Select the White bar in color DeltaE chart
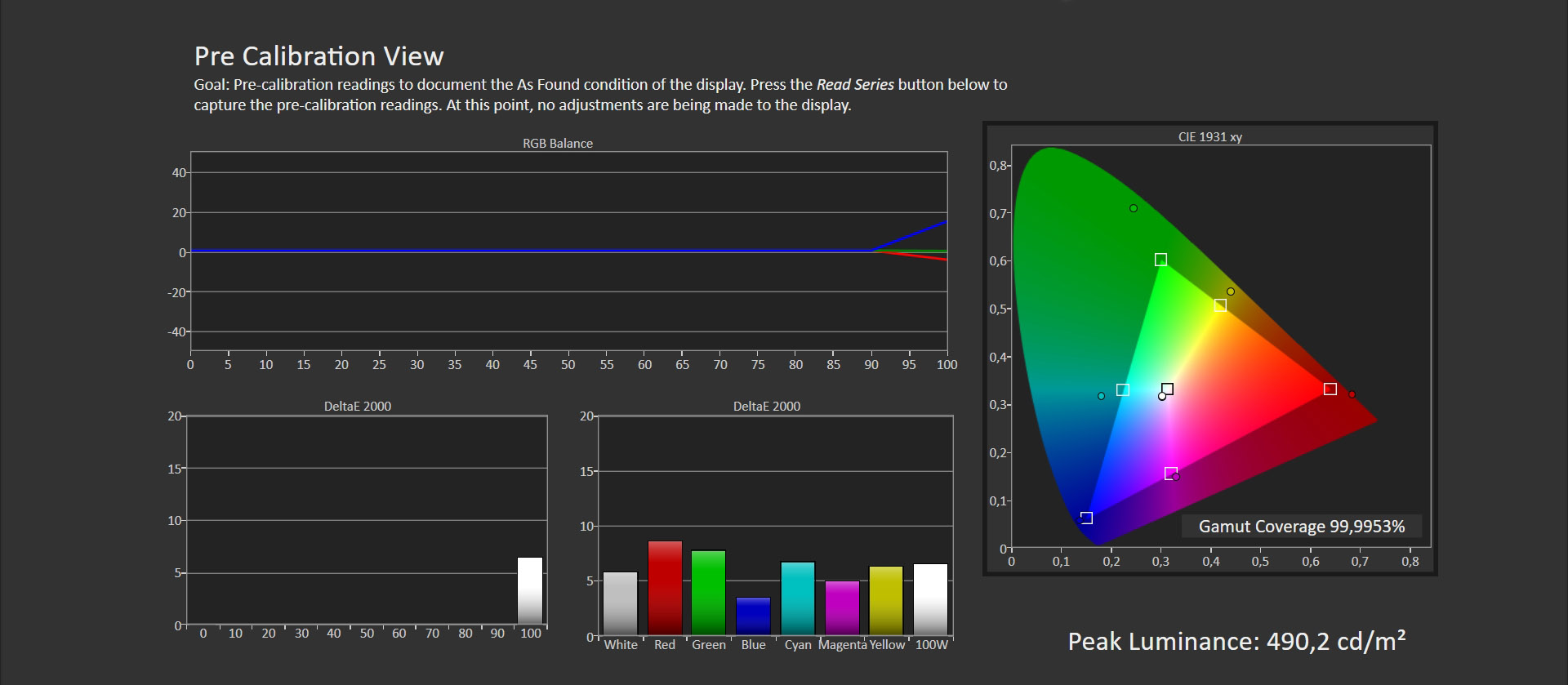The width and height of the screenshot is (1568, 685). [621, 603]
